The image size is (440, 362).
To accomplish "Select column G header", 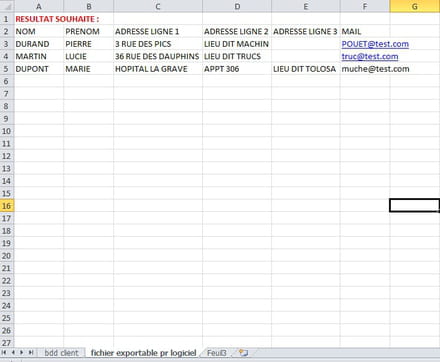I will [415, 6].
